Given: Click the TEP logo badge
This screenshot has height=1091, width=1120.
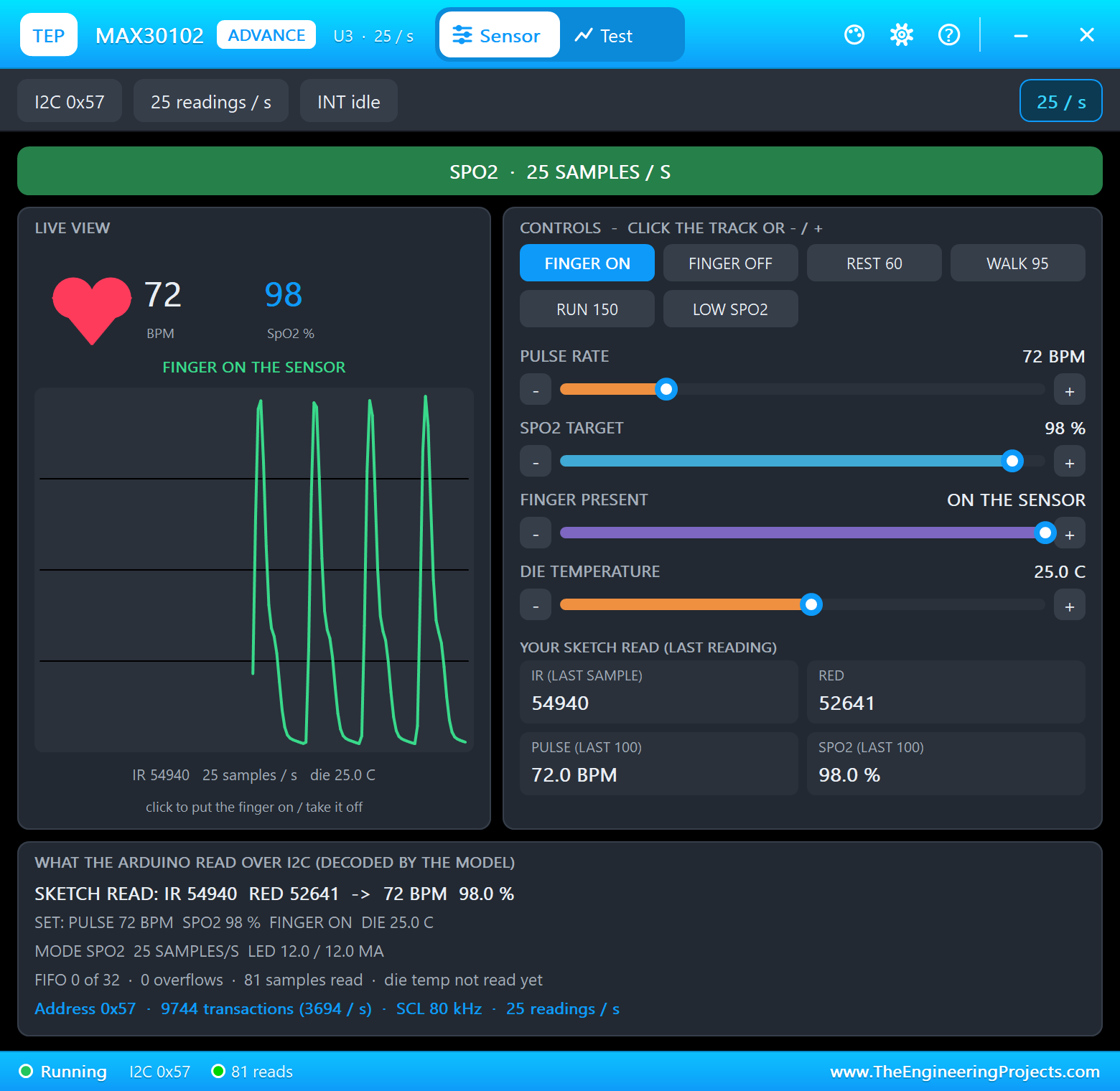Looking at the screenshot, I should [49, 34].
